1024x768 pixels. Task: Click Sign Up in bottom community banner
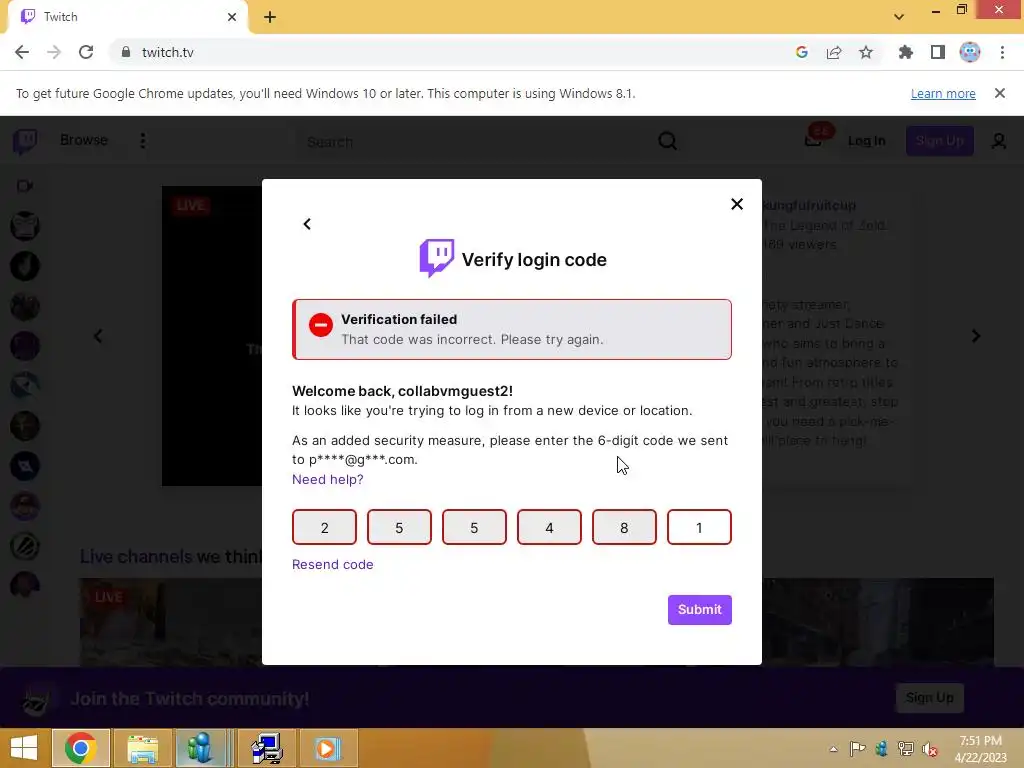(x=929, y=698)
